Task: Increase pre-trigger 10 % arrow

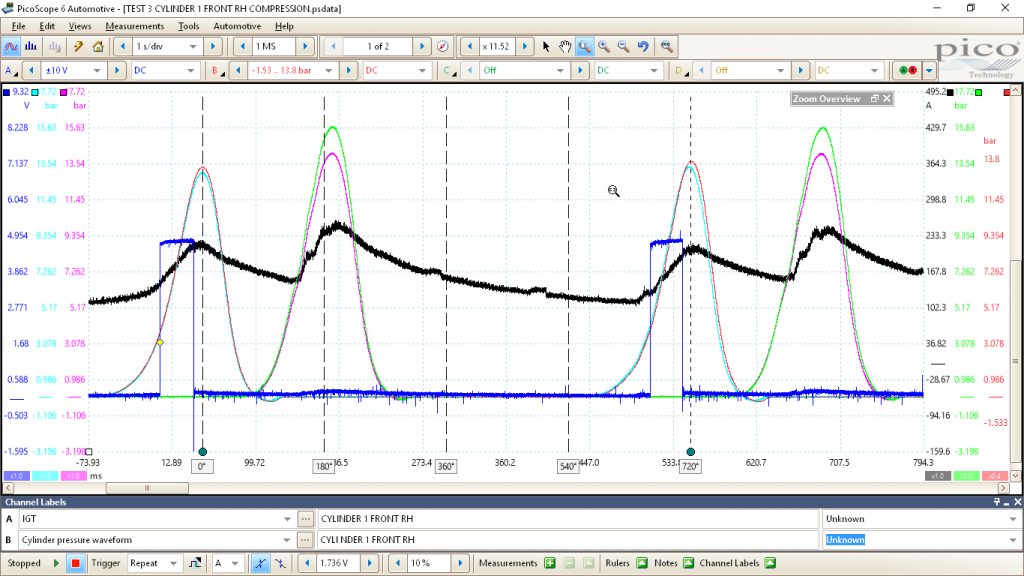Action: coord(460,563)
